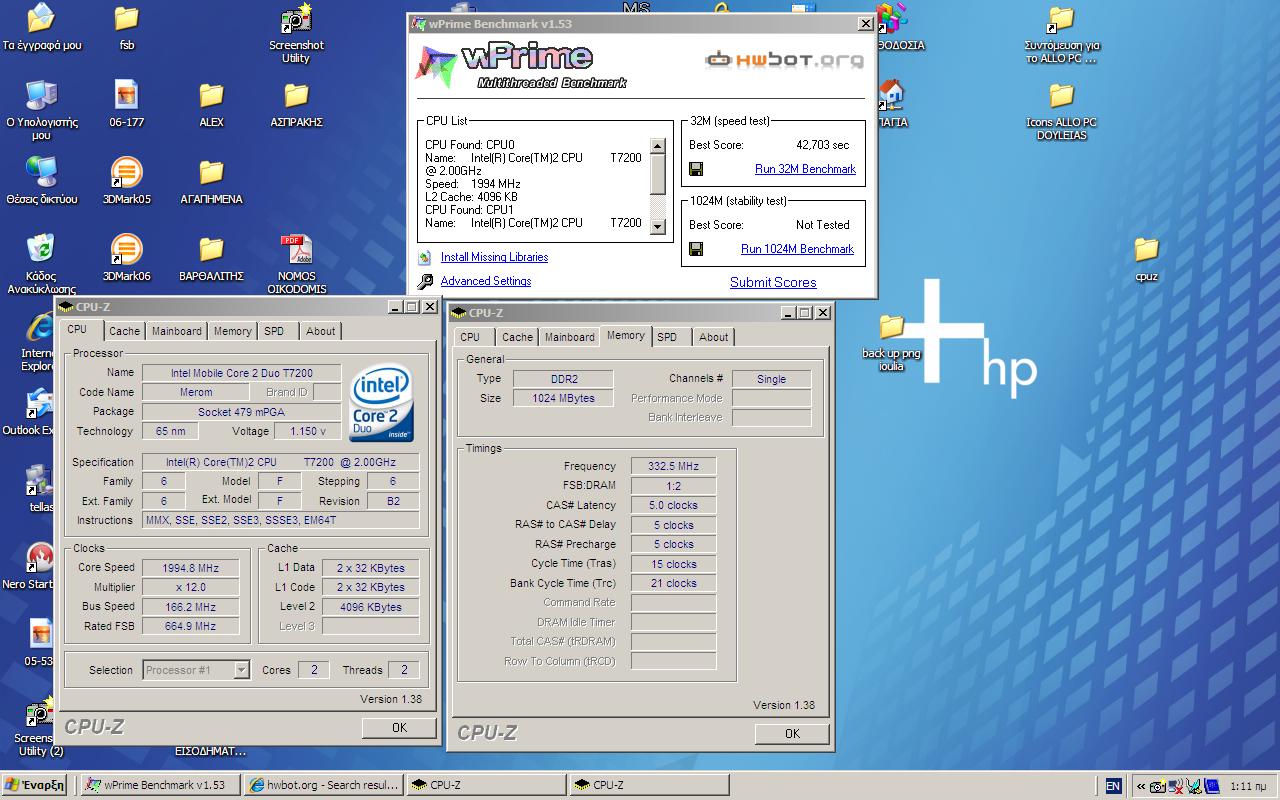Click the Submit Scores link
The width and height of the screenshot is (1280, 800).
pos(773,282)
